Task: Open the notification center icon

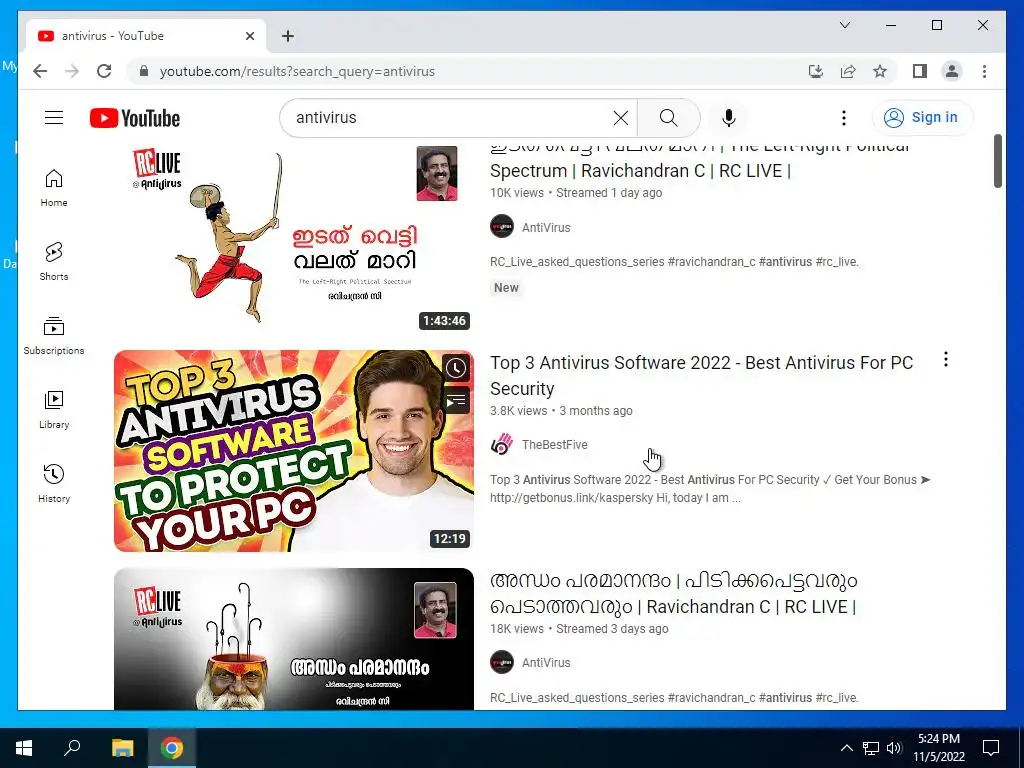Action: tap(991, 748)
